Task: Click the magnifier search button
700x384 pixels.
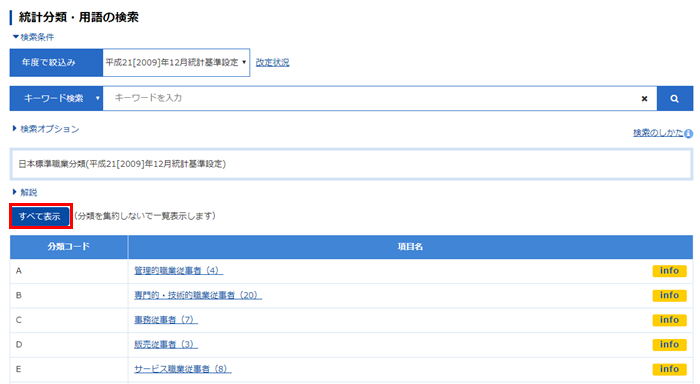Action: [x=675, y=98]
